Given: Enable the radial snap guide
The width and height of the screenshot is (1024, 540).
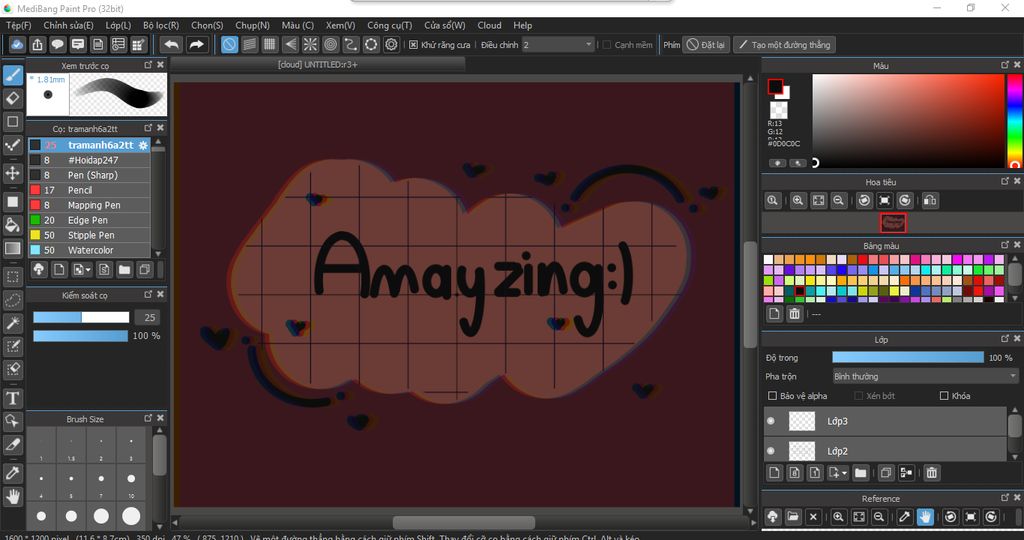Looking at the screenshot, I should 310,44.
